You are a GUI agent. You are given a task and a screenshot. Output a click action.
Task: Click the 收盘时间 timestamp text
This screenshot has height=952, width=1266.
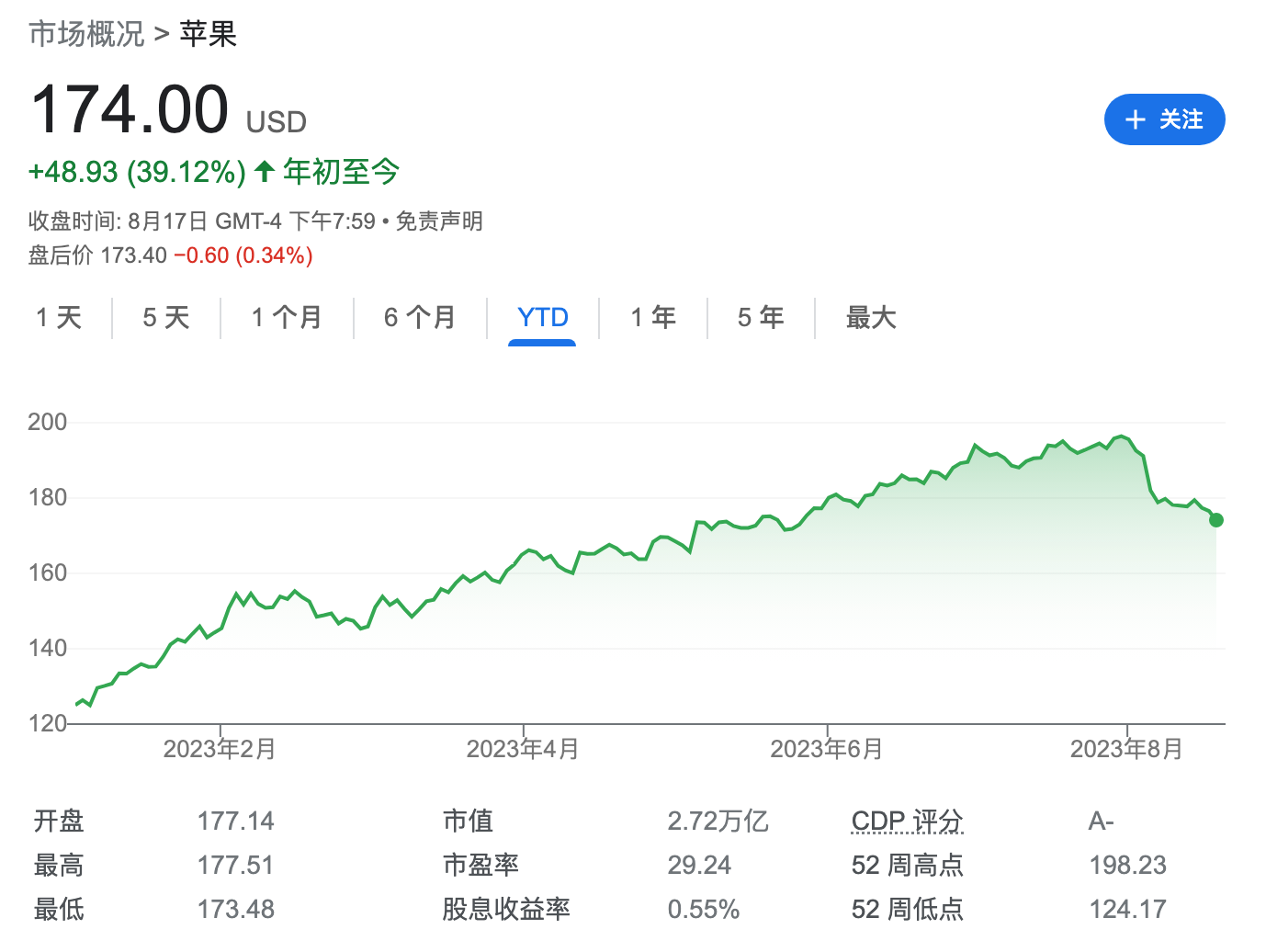coord(202,221)
